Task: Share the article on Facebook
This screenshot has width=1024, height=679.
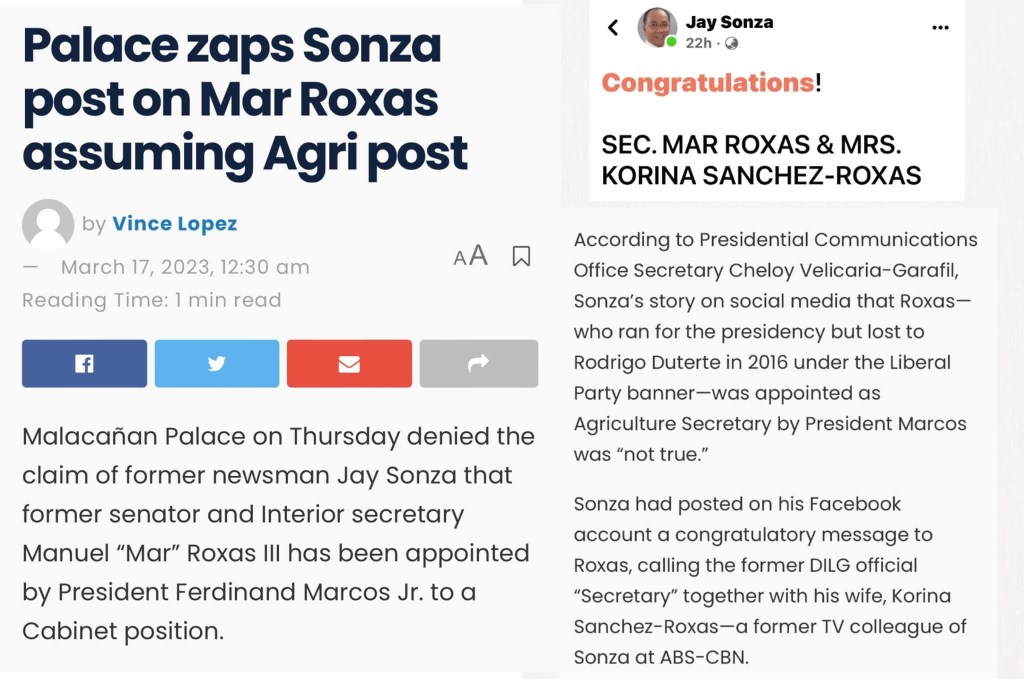Action: 84,364
